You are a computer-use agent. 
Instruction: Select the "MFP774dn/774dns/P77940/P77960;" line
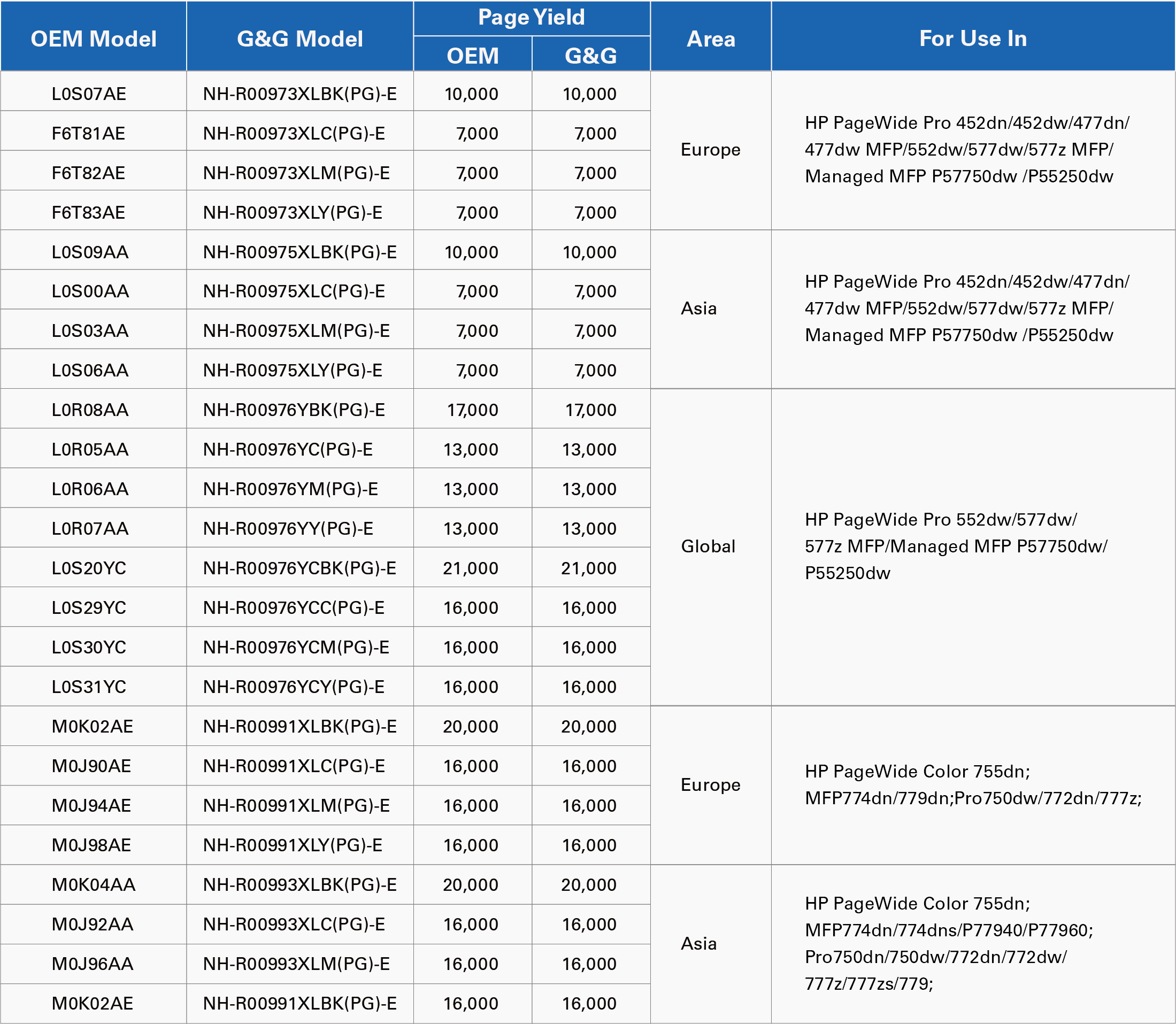949,930
